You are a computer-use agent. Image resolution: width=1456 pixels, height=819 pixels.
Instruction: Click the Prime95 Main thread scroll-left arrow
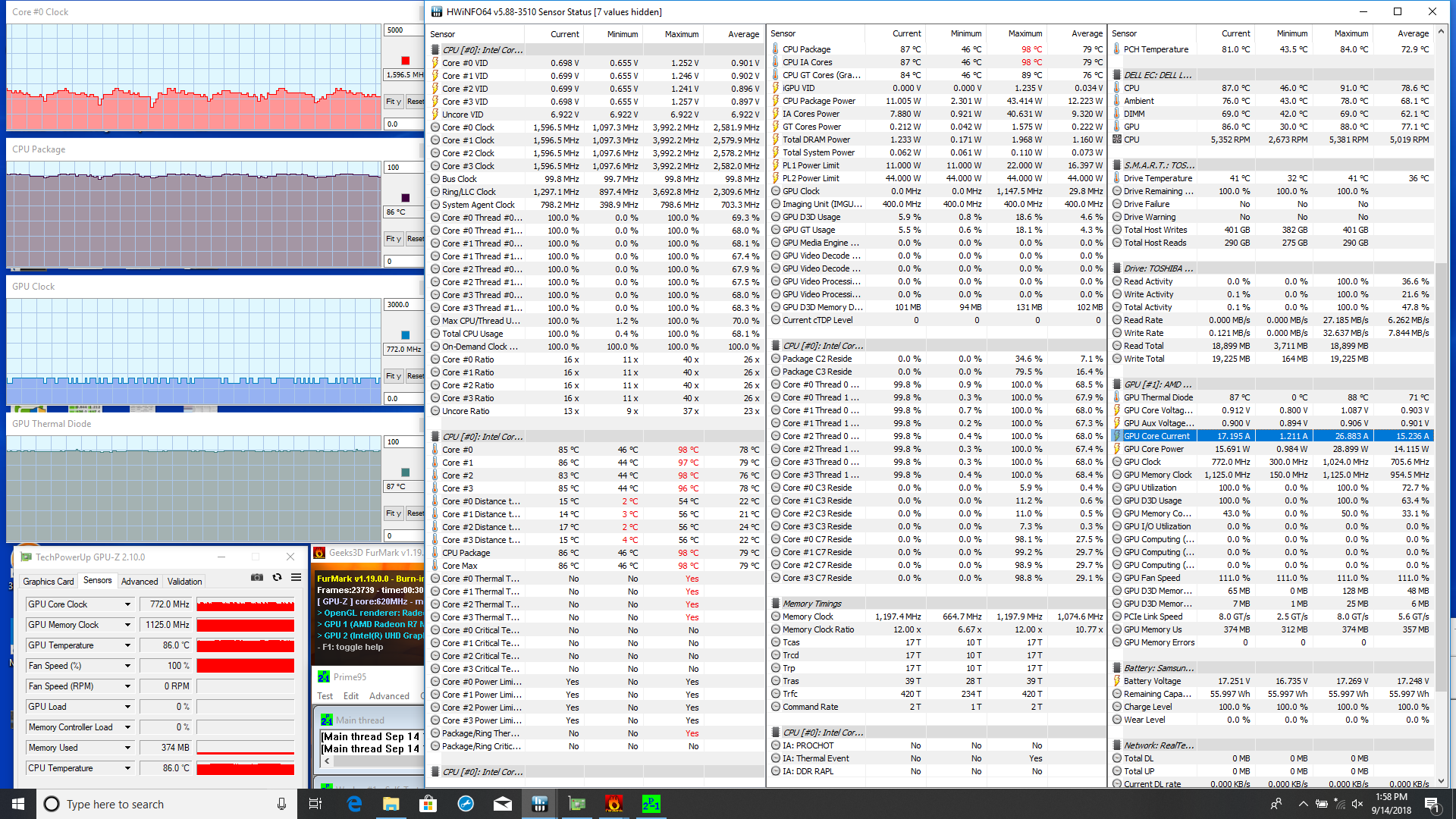coord(327,761)
